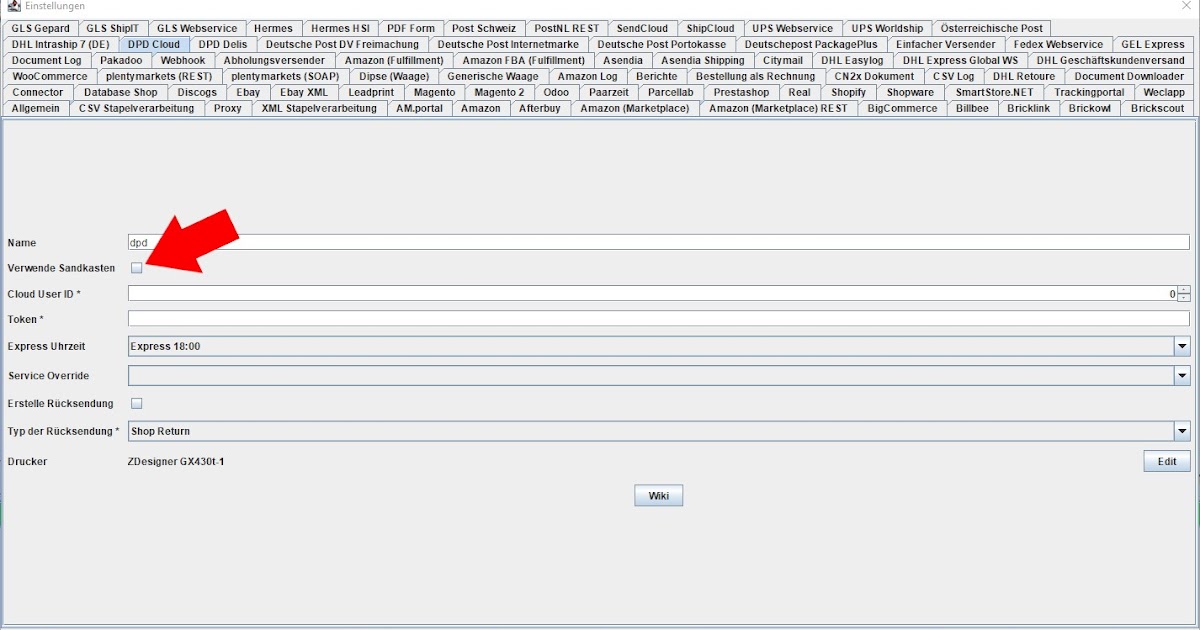The image size is (1200, 630).
Task: Tick the Erstelle Rücksendung checkbox
Action: coord(137,403)
